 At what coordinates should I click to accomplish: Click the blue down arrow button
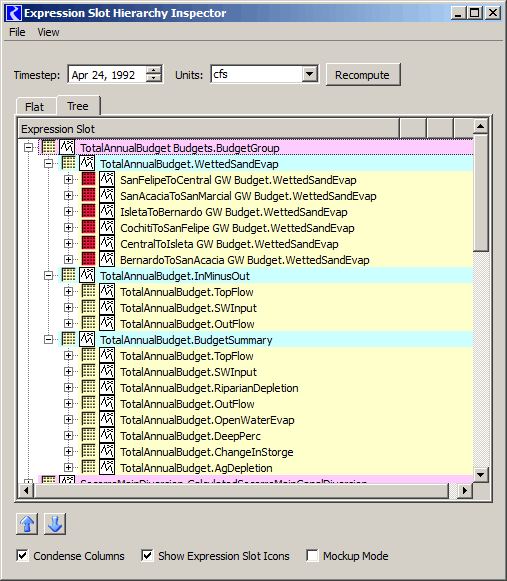tap(55, 524)
